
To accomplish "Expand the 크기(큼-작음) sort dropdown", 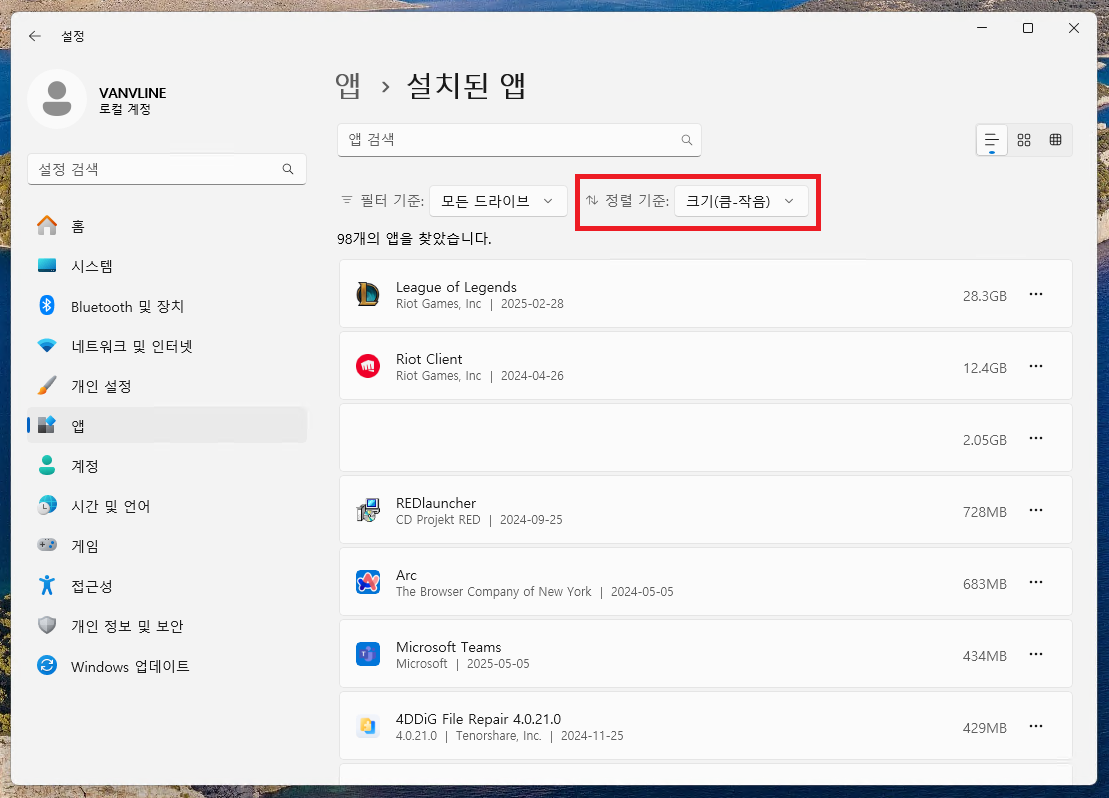I will point(741,201).
